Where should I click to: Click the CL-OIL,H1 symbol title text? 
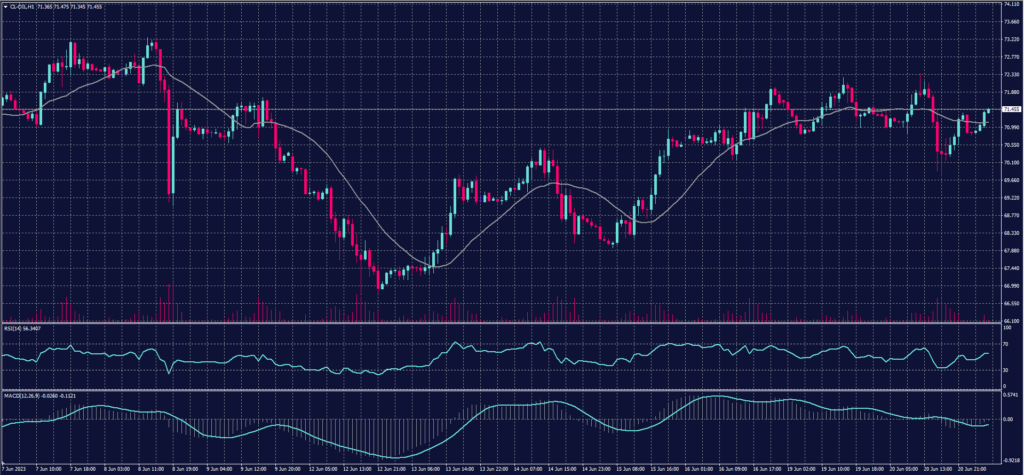[x=20, y=7]
